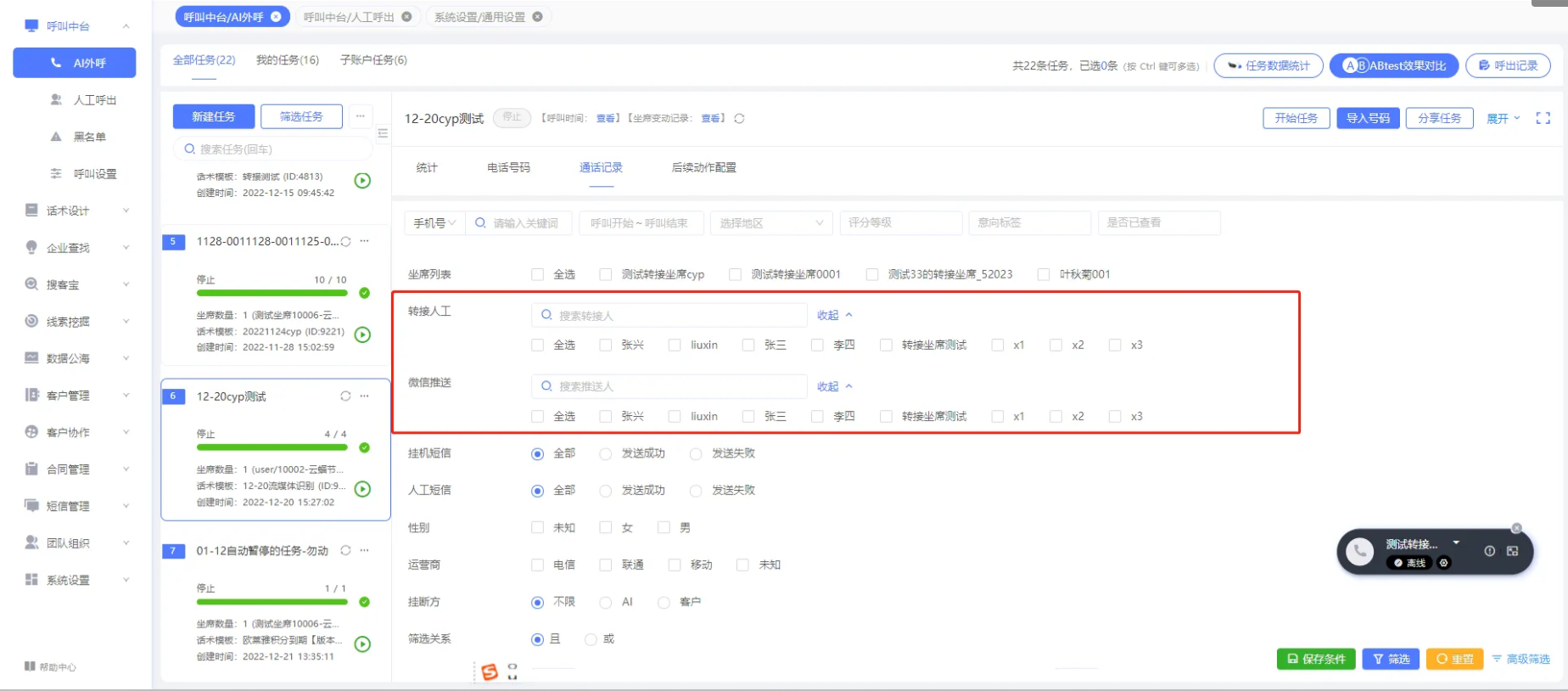Open more options for task 12-20cyp测试
The image size is (1568, 691).
pyautogui.click(x=365, y=396)
